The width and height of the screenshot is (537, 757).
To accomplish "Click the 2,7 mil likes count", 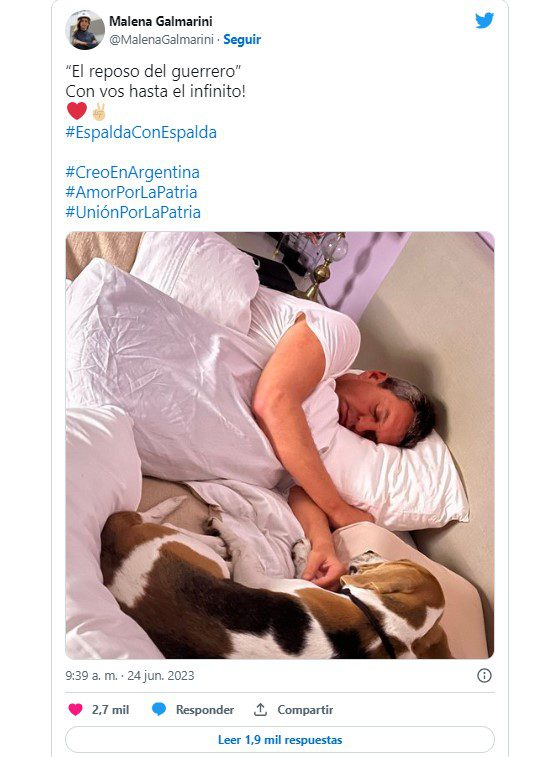I will click(111, 710).
